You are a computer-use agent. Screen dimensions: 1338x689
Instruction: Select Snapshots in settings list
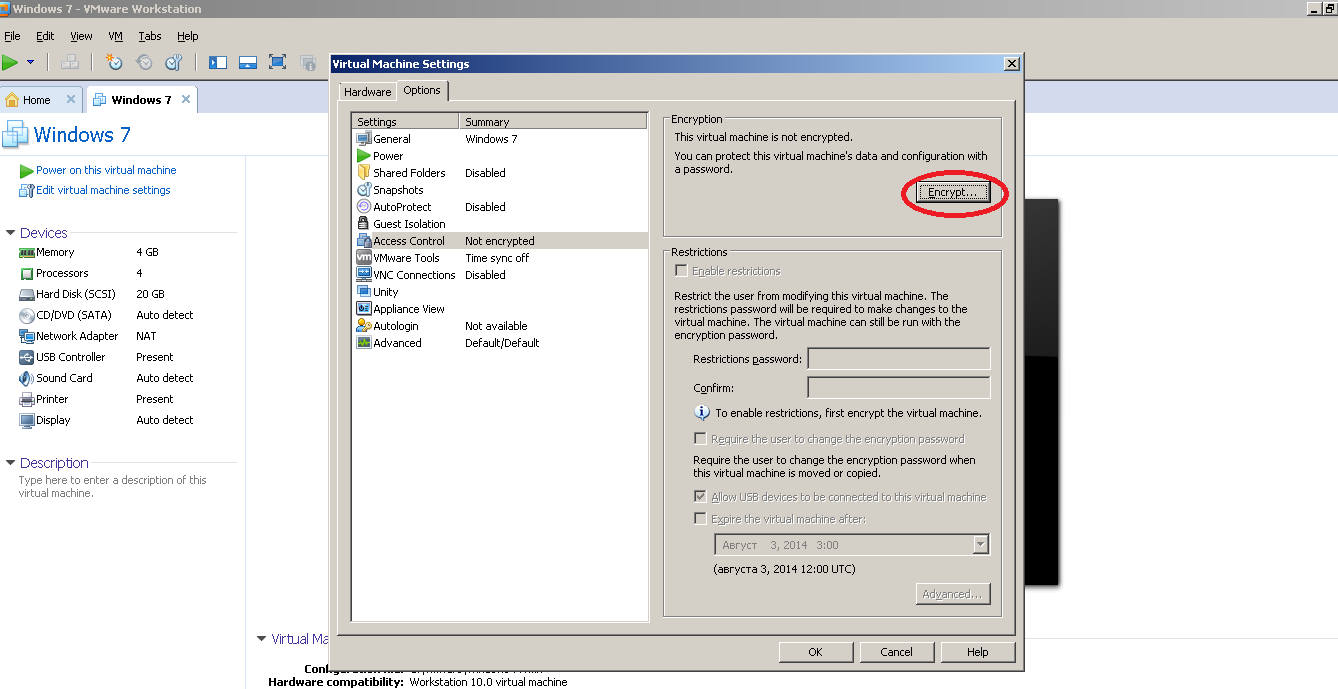pyautogui.click(x=501, y=190)
